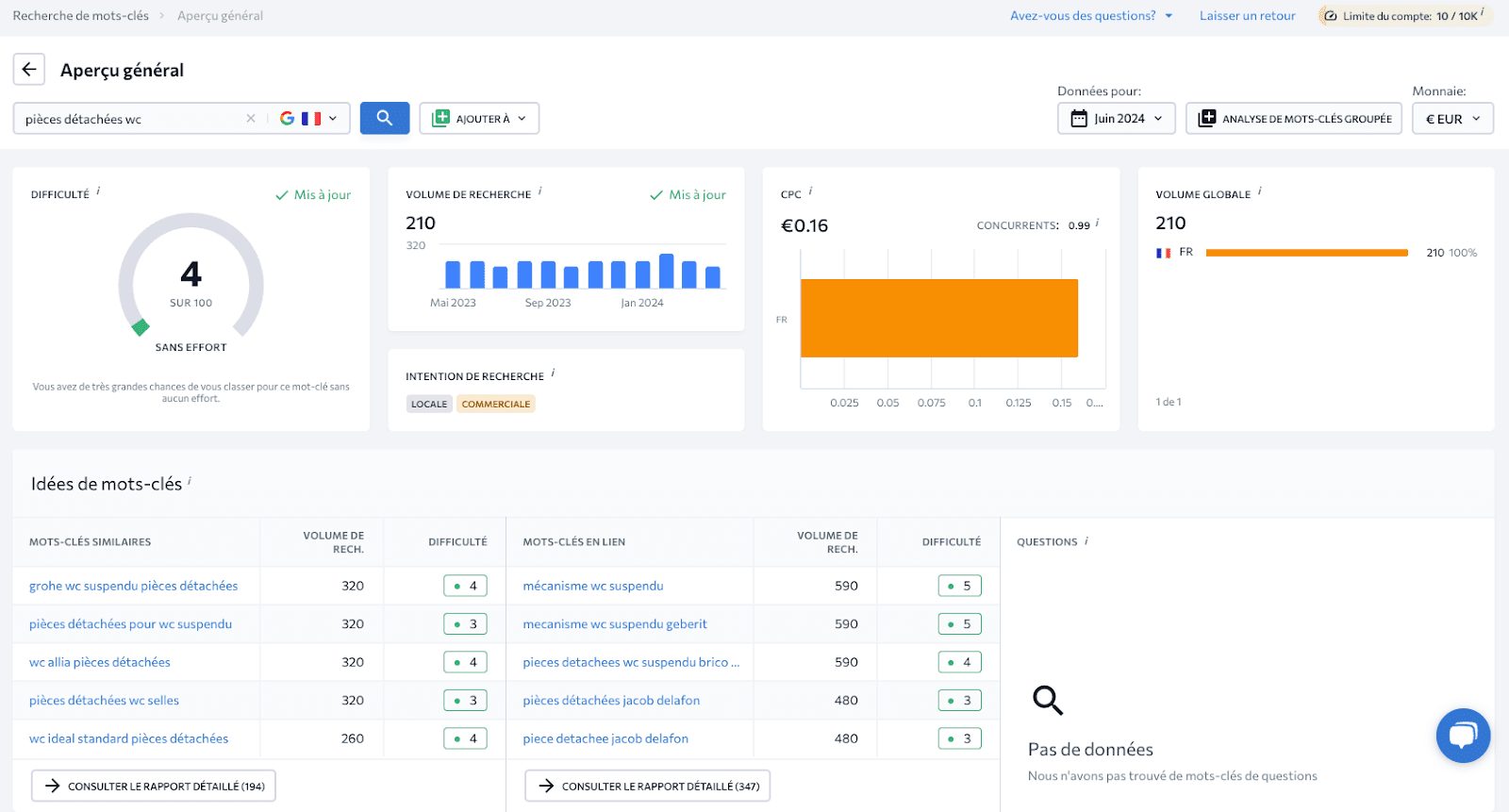
Task: Clear the keyword search field with the X
Action: (251, 119)
